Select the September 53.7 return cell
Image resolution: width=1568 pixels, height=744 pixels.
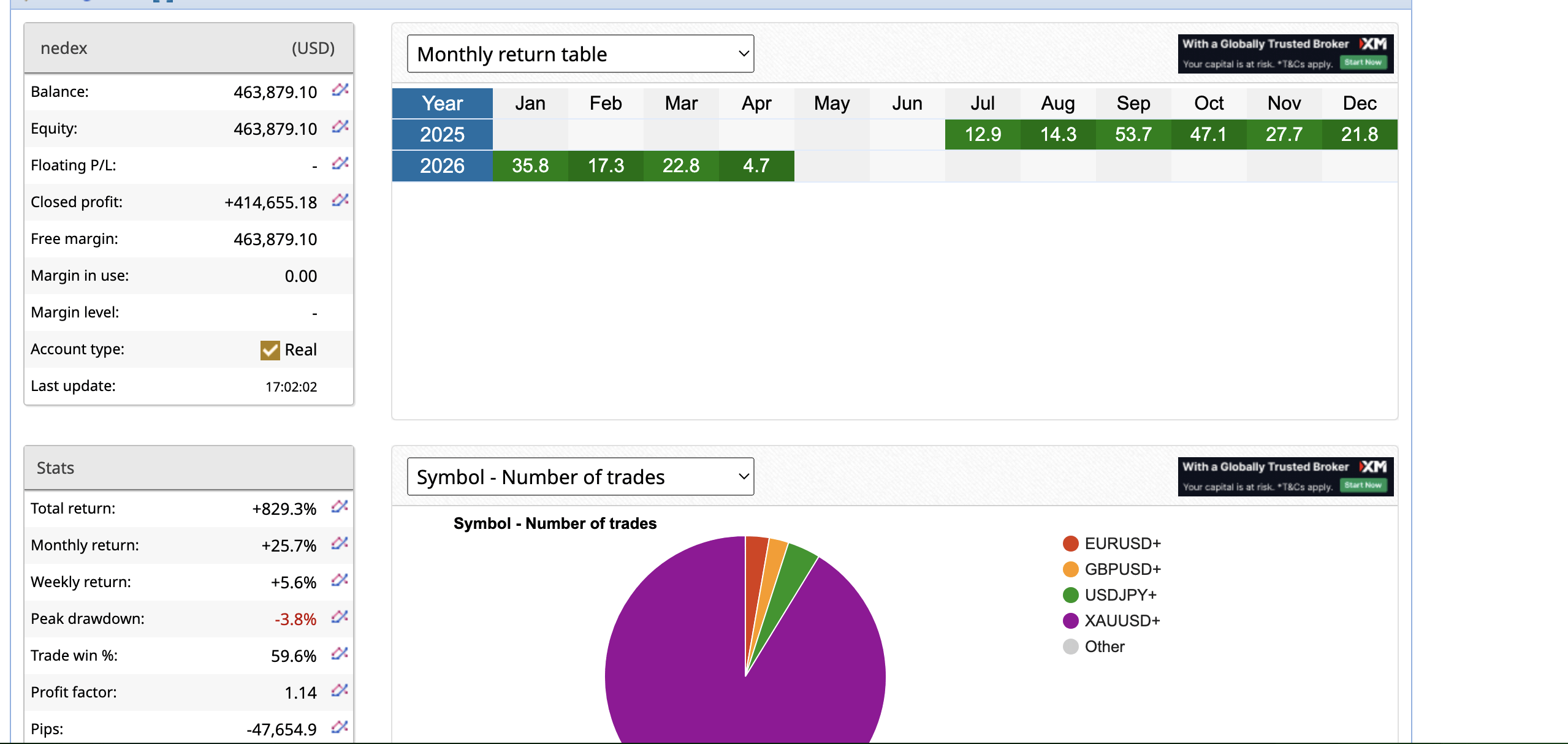(1132, 134)
